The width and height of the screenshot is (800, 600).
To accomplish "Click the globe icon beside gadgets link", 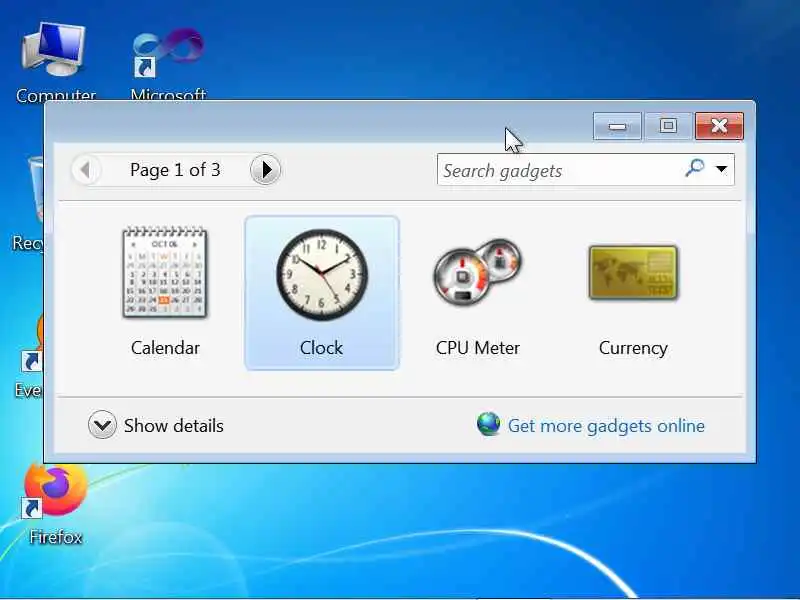I will pos(488,424).
